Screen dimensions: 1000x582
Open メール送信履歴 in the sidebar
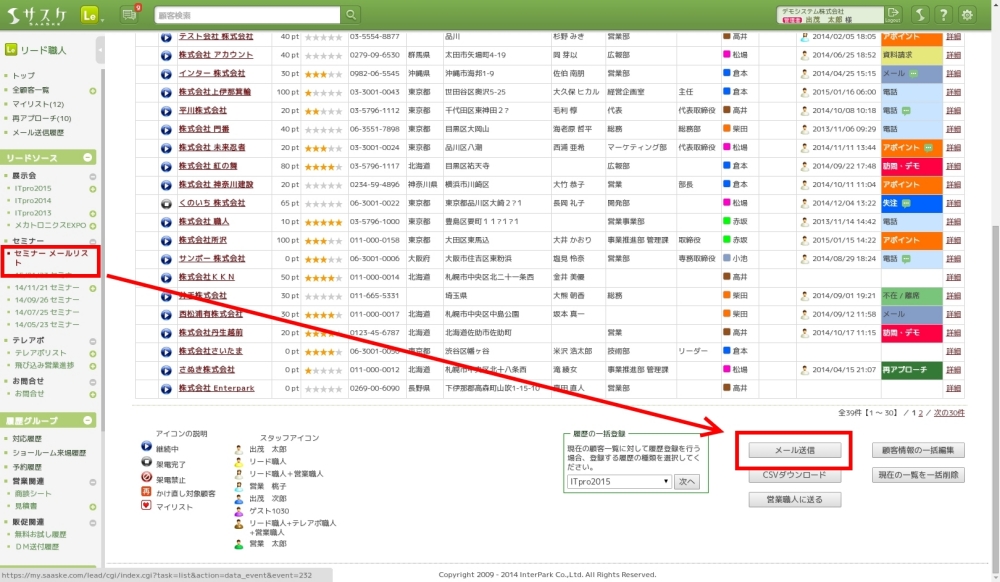tap(38, 132)
